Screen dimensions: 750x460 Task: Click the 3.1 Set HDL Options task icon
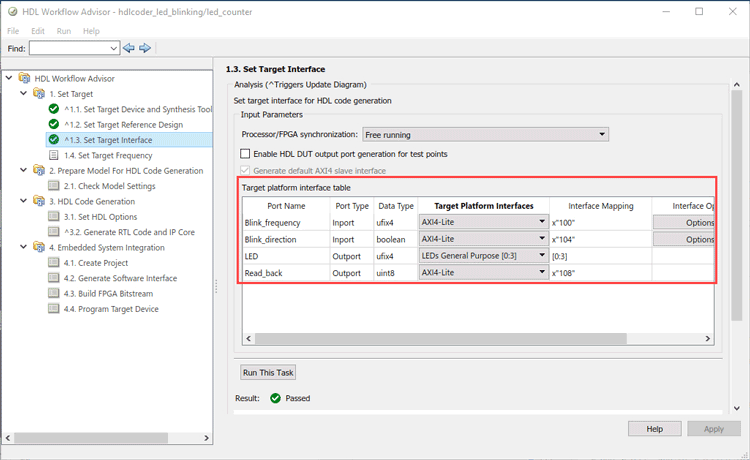pos(54,217)
